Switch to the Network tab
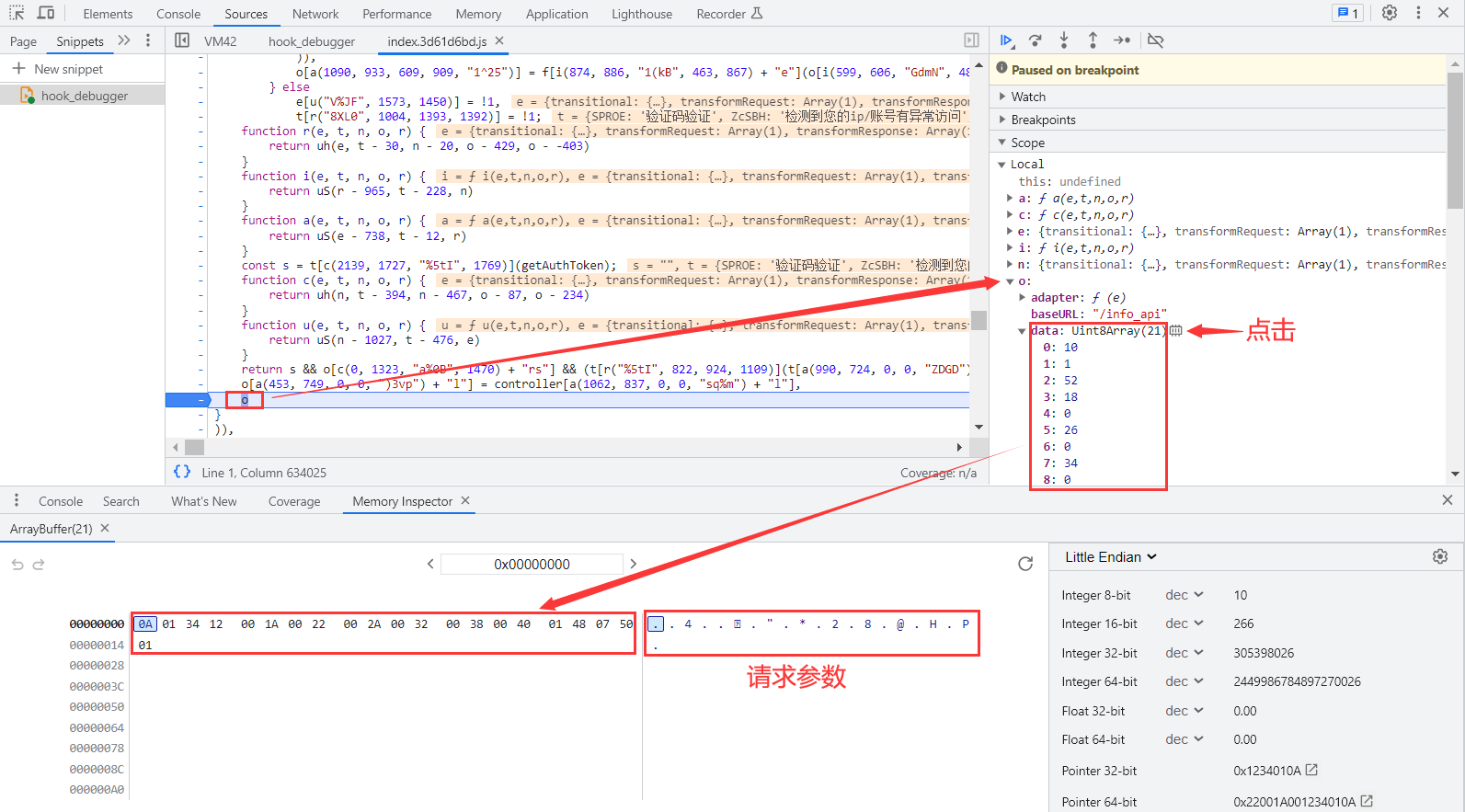1465x812 pixels. [x=315, y=14]
